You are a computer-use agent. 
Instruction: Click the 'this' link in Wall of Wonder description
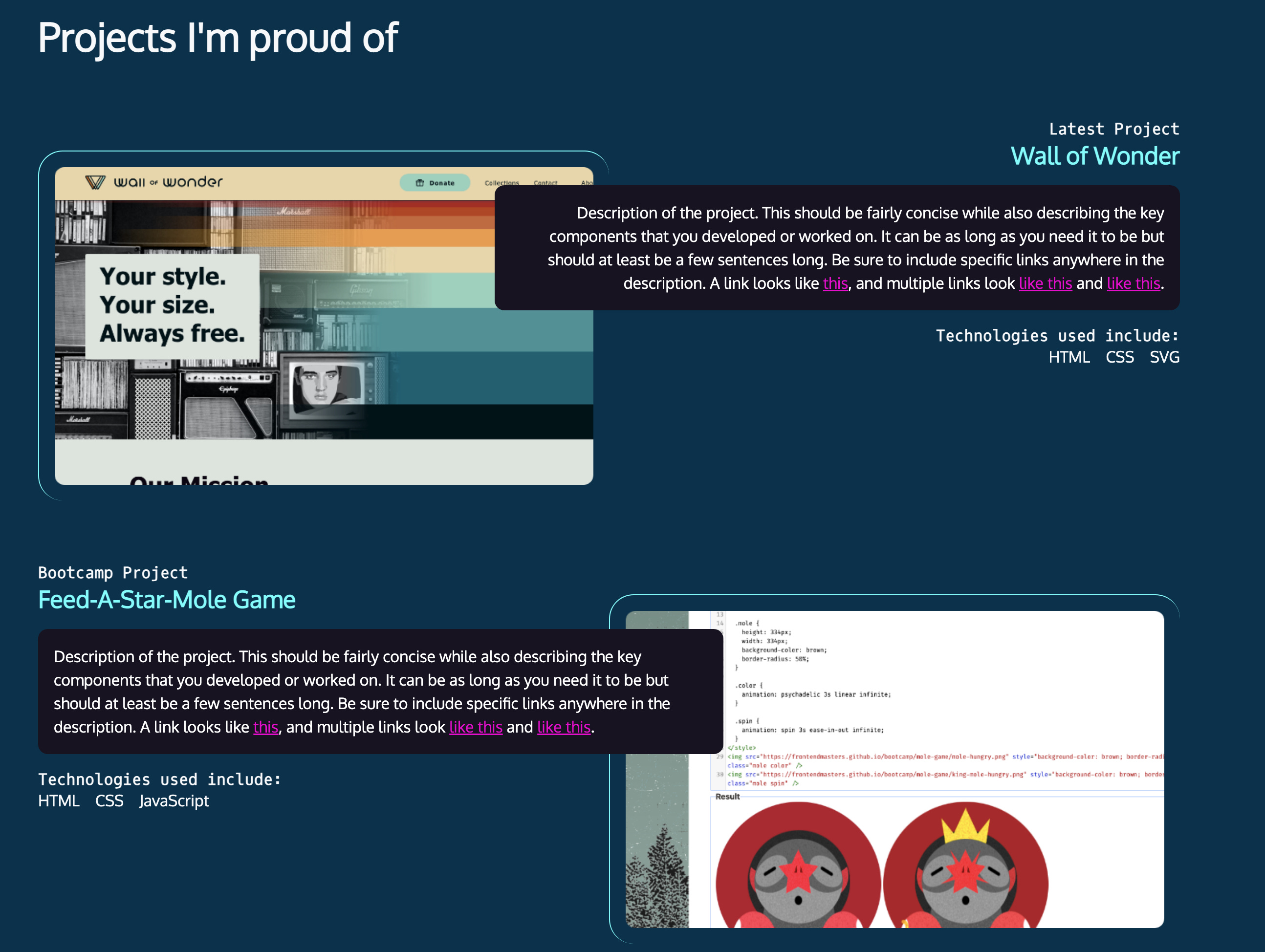[835, 283]
